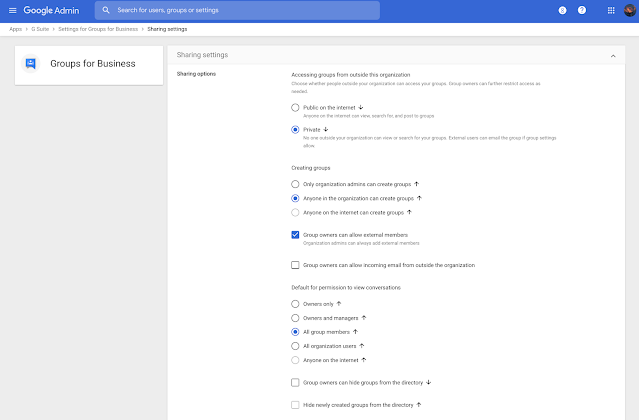Open the support number 8 icon

[x=562, y=11]
